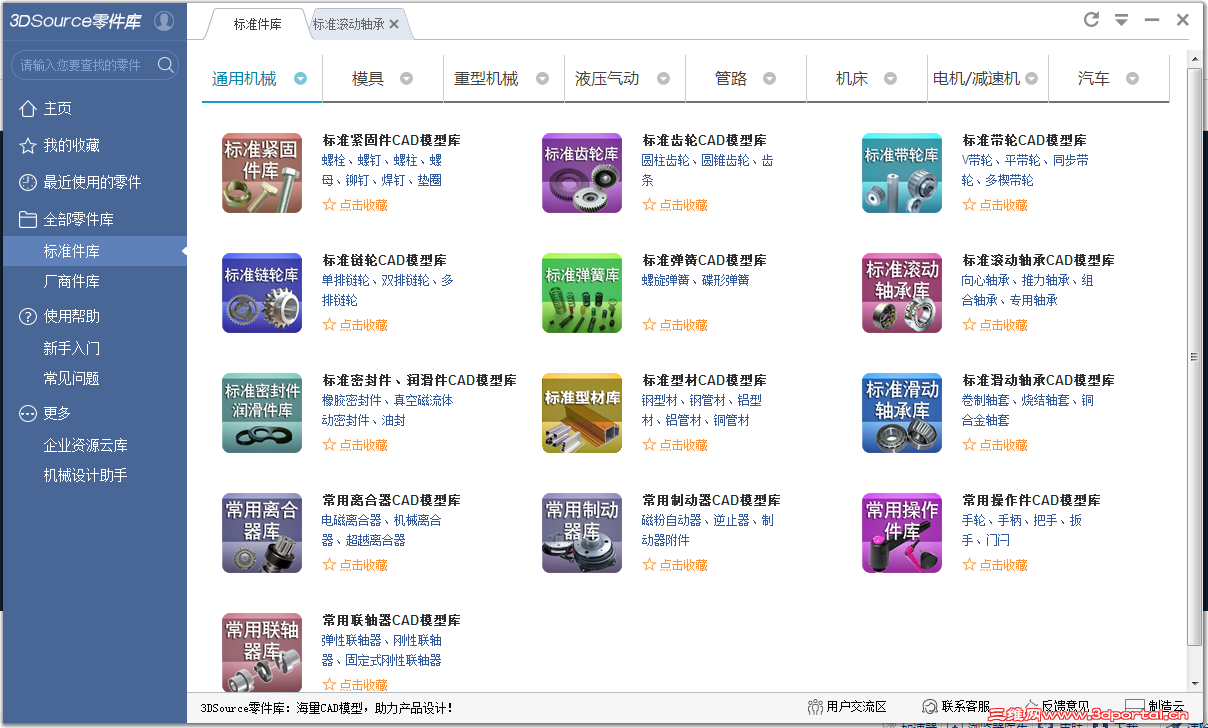The image size is (1208, 728).
Task: Expand 重型机械 category dropdown arrow
Action: pos(542,79)
